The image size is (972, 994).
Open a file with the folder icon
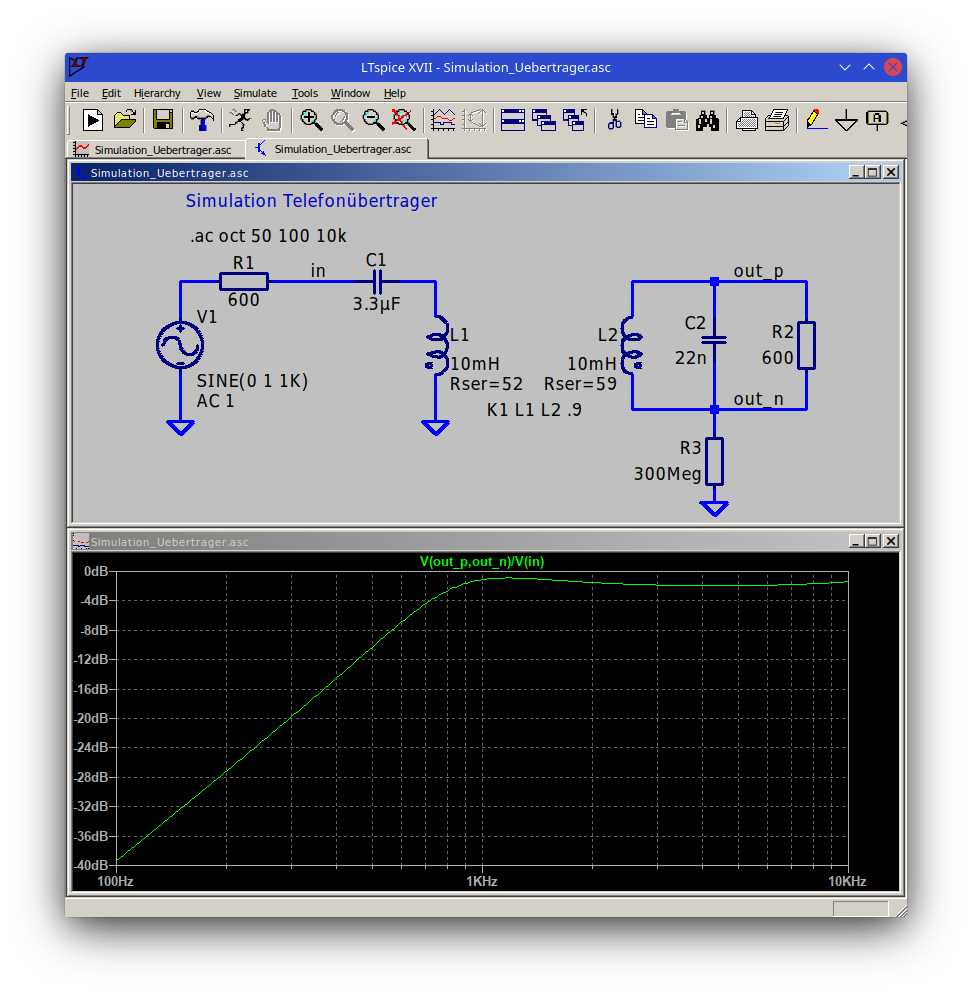click(x=125, y=120)
